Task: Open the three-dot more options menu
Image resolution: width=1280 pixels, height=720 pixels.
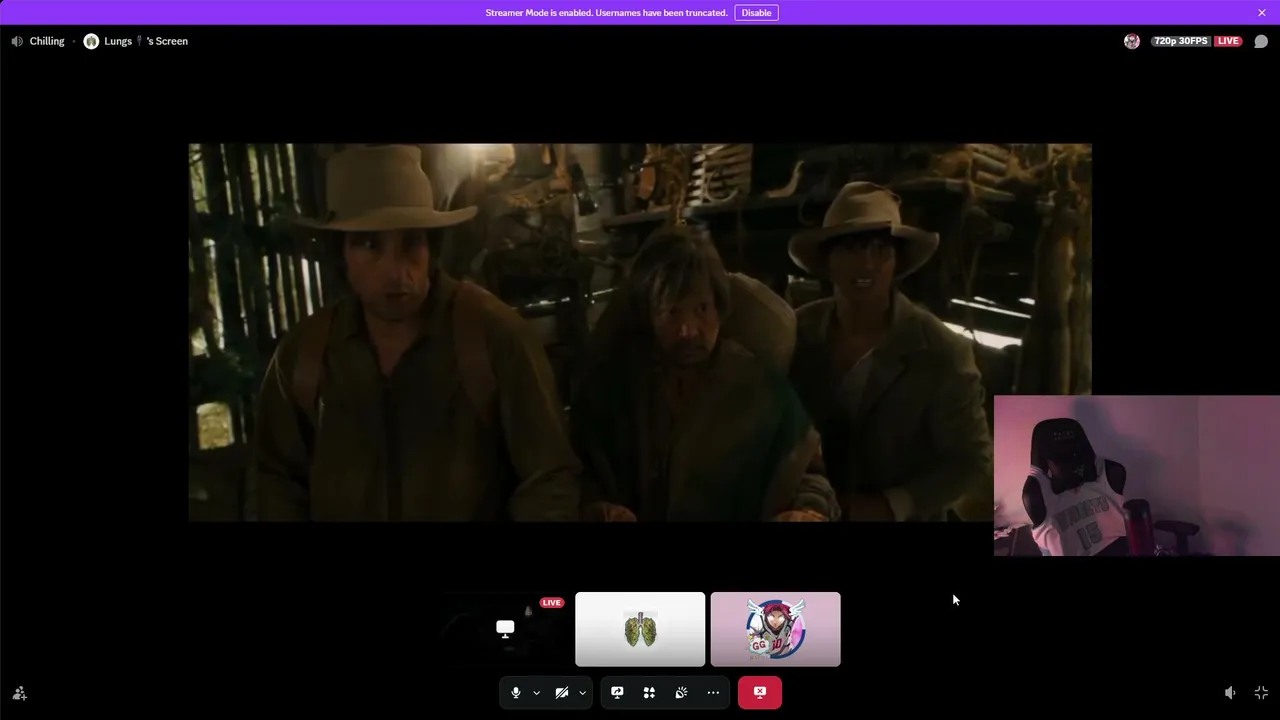Action: pos(713,692)
